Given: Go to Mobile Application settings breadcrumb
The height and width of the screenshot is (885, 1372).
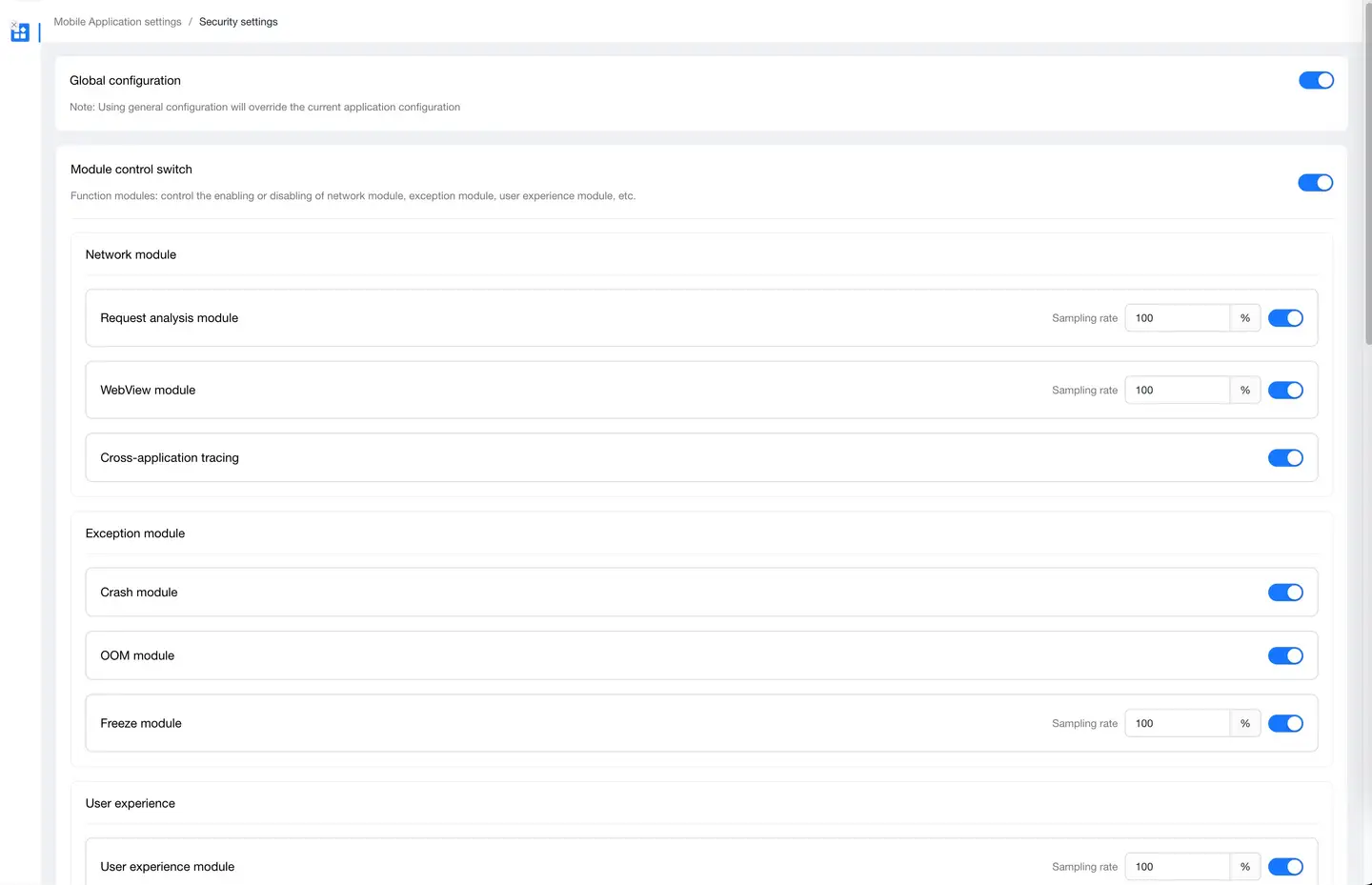Looking at the screenshot, I should click(x=117, y=22).
